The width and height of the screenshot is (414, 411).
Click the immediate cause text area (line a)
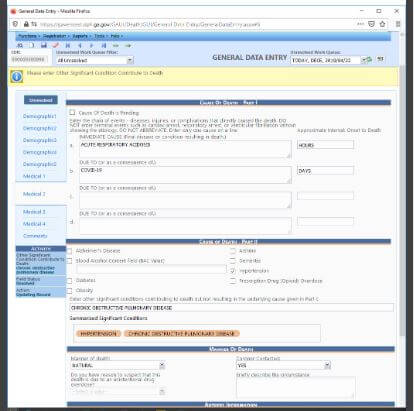click(185, 149)
